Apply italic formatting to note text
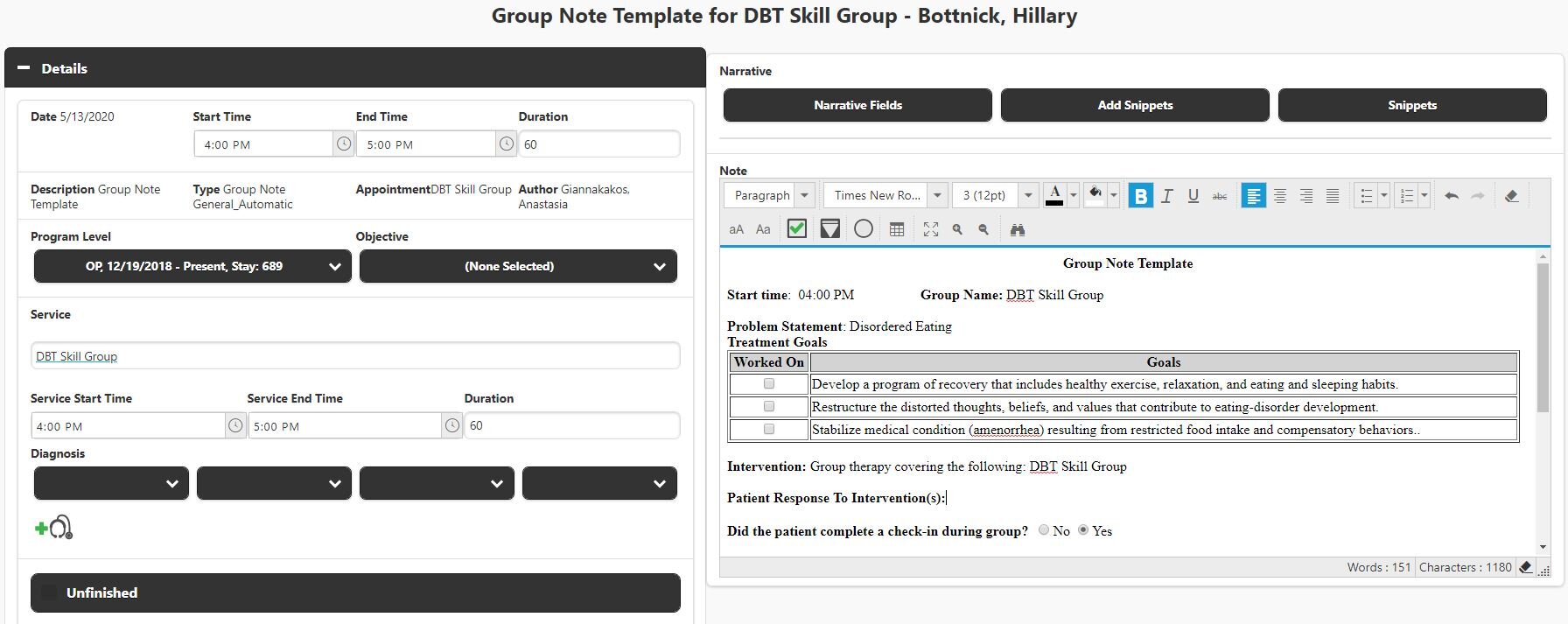 point(1166,196)
